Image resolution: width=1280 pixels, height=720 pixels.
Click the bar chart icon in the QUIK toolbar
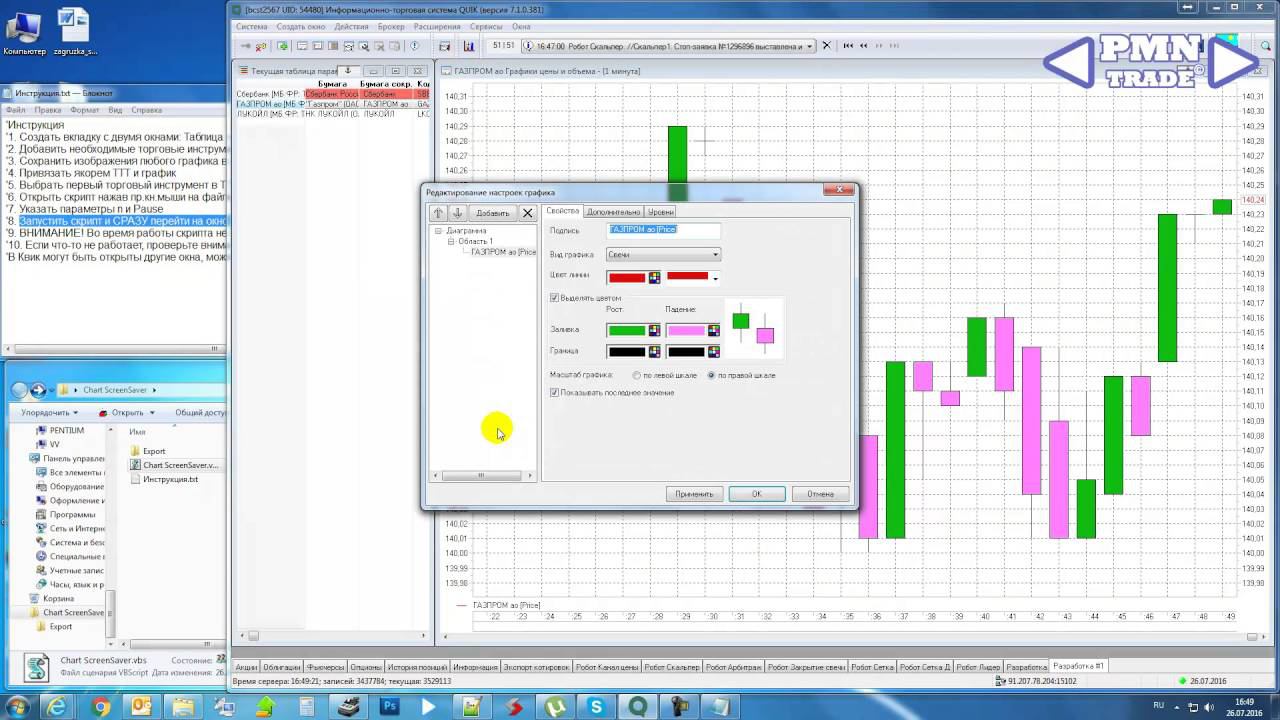(469, 46)
